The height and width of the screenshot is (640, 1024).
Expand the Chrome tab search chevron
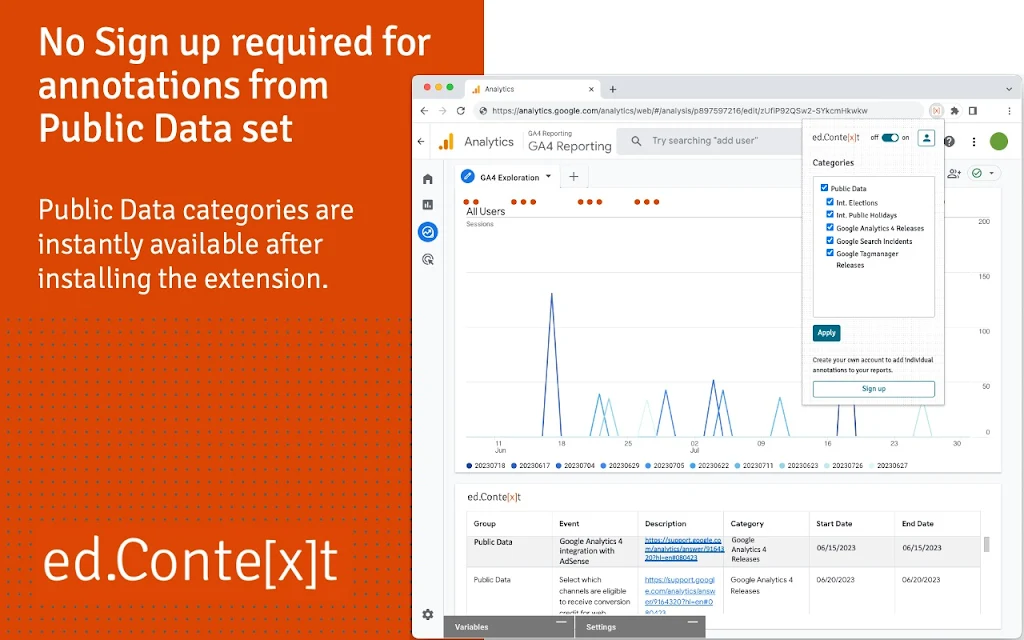click(1009, 89)
